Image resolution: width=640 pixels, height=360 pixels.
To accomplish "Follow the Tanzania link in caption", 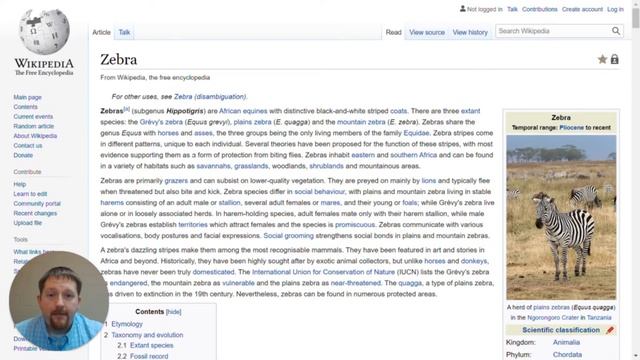I will 599,318.
